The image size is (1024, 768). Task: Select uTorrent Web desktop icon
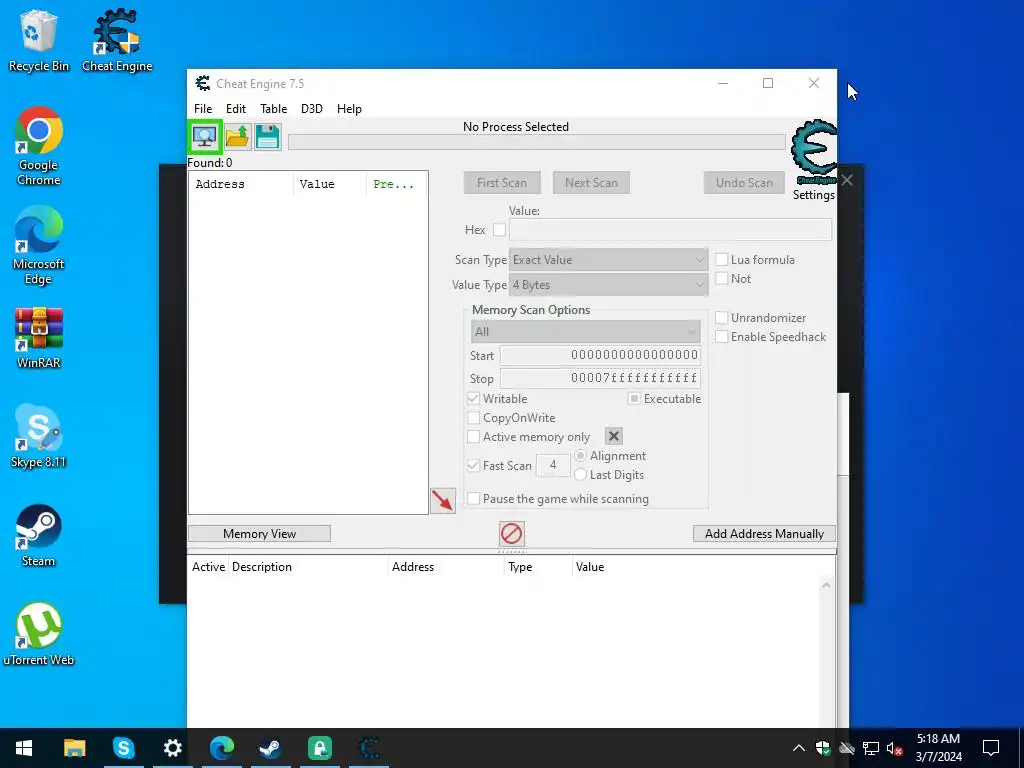click(x=38, y=634)
